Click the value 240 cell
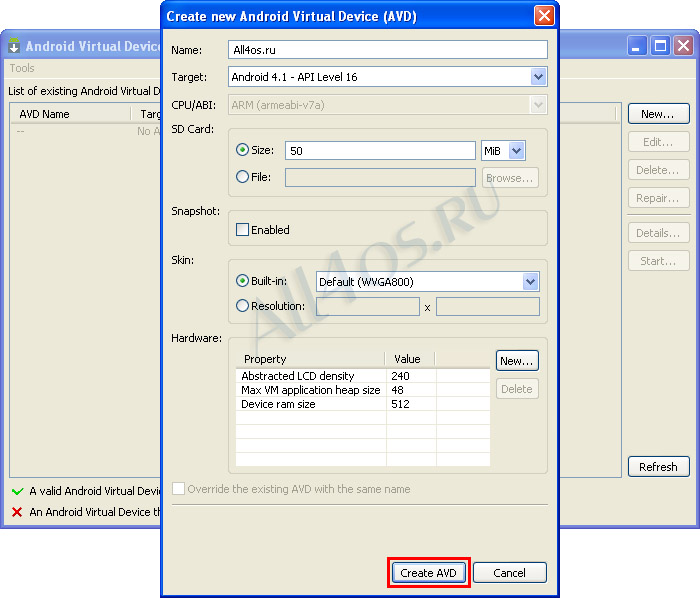Screen dimensions: 700x598 411,376
